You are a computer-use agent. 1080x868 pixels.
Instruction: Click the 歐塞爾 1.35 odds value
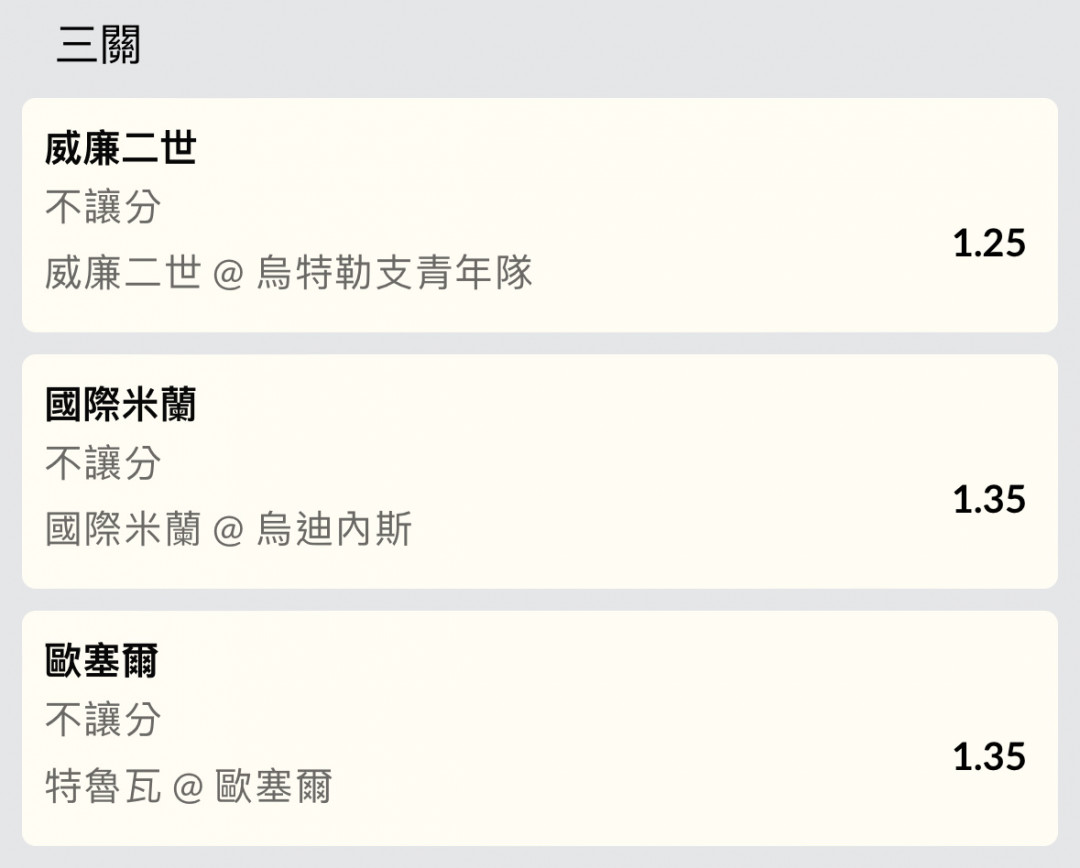tap(989, 756)
